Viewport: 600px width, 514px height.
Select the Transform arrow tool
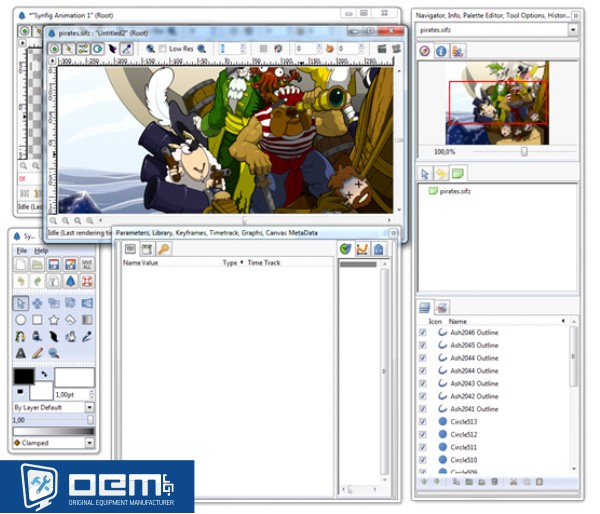click(x=21, y=304)
